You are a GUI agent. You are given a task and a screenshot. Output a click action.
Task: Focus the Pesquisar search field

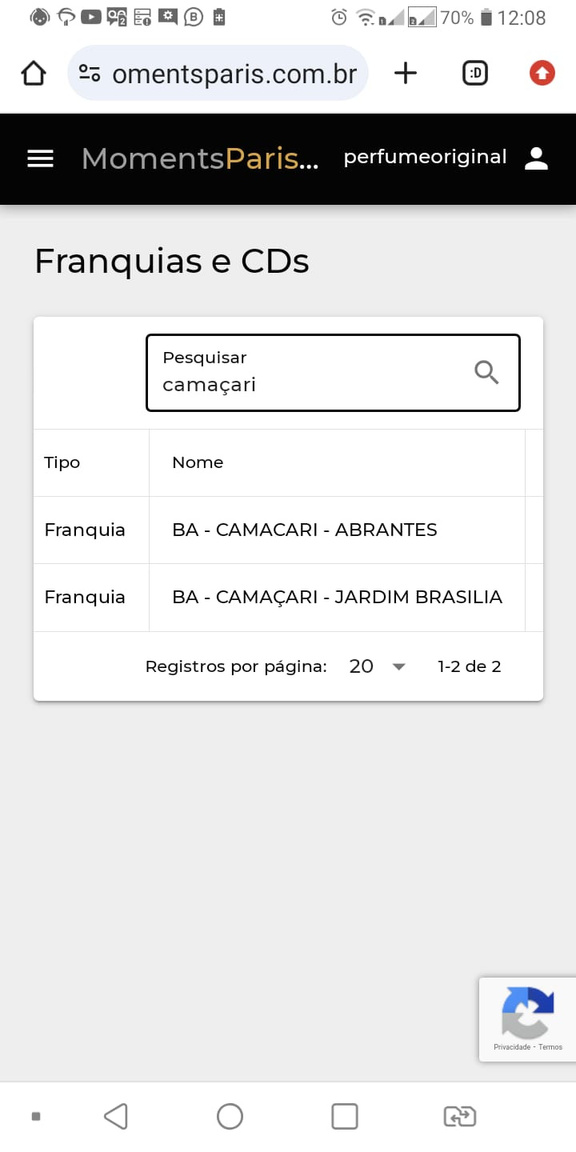(x=333, y=373)
